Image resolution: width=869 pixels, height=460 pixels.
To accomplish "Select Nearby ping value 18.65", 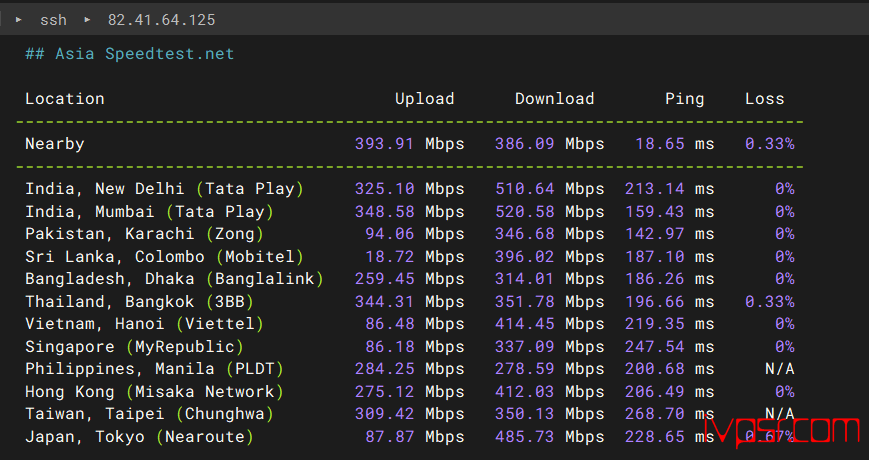I will [x=660, y=144].
